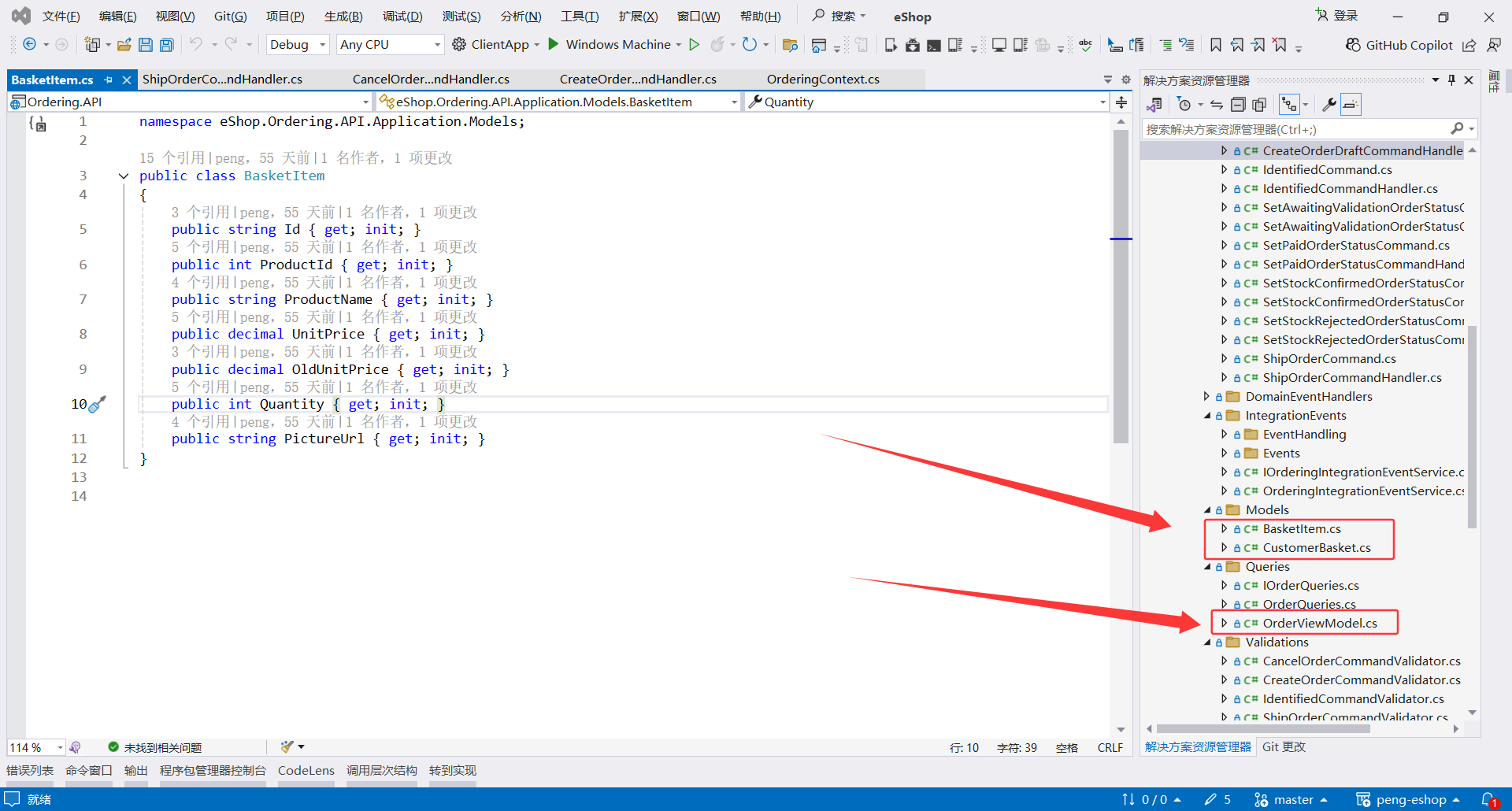Clear all bookmarks icon
Screen dimensions: 1512x811
click(x=1280, y=45)
